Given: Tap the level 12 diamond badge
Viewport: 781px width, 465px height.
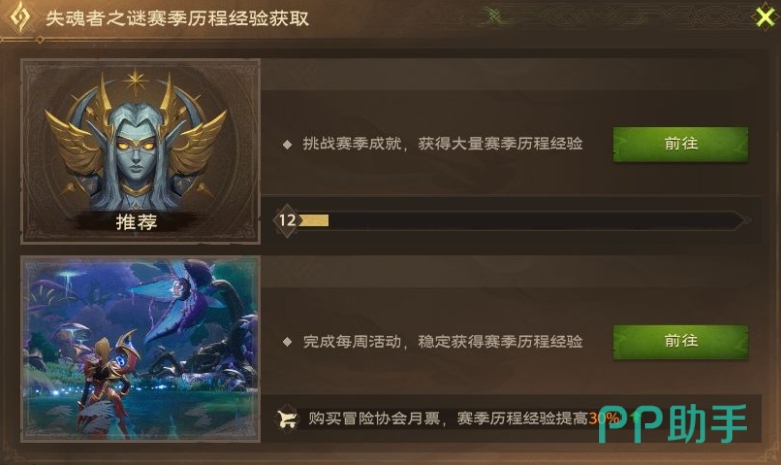Looking at the screenshot, I should pyautogui.click(x=287, y=220).
